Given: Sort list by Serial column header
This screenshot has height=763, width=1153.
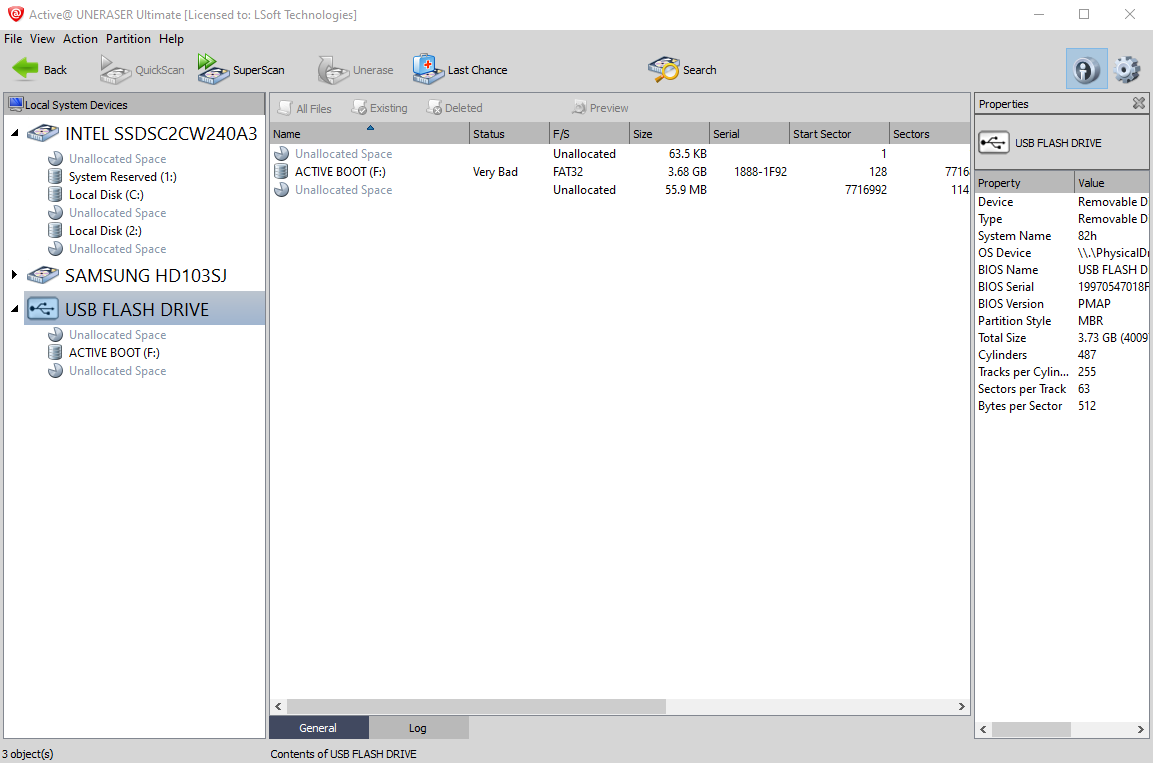Looking at the screenshot, I should tap(749, 134).
